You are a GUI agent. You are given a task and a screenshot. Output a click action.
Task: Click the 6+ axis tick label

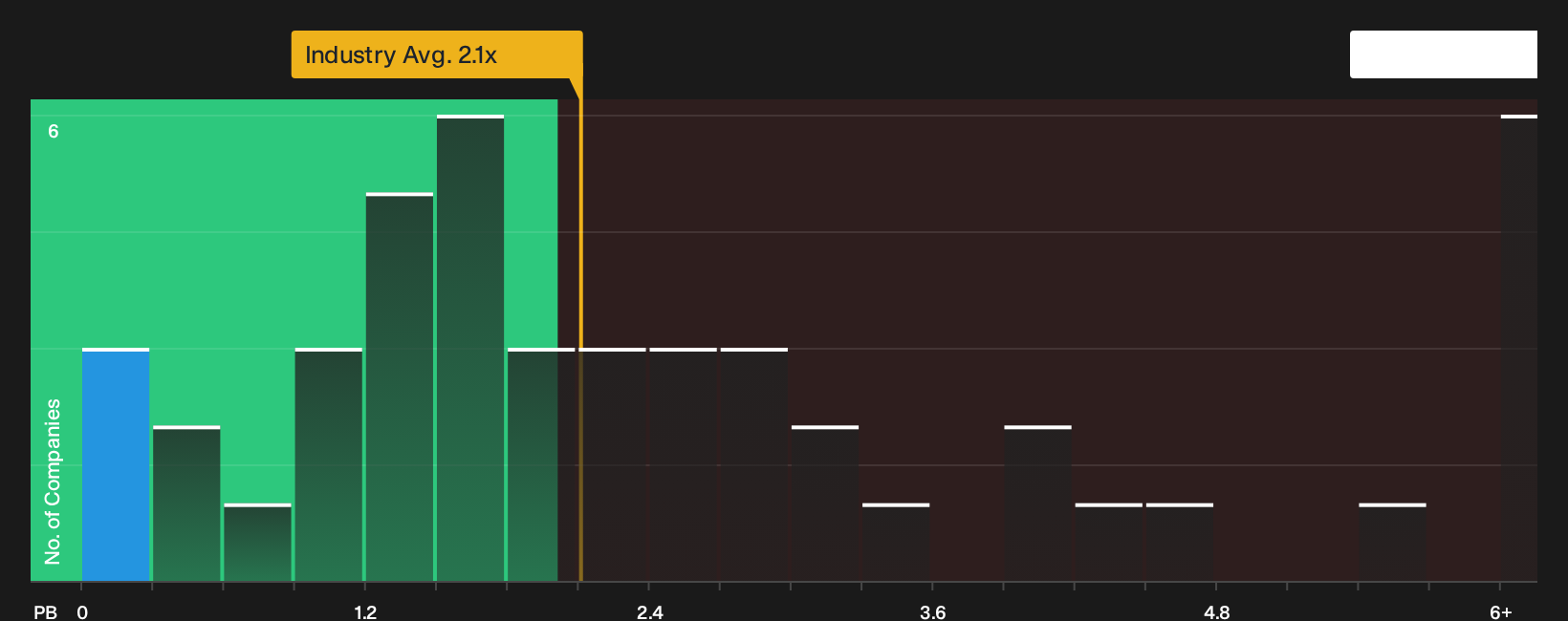1501,611
